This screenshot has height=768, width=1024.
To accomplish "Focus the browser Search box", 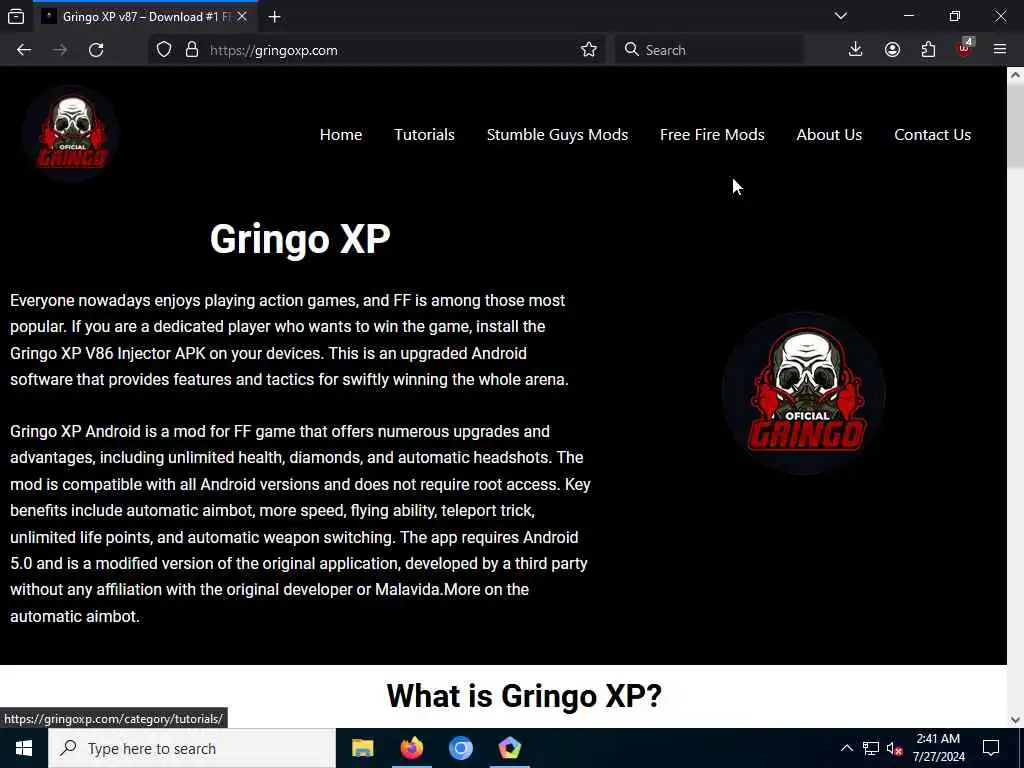I will (709, 50).
